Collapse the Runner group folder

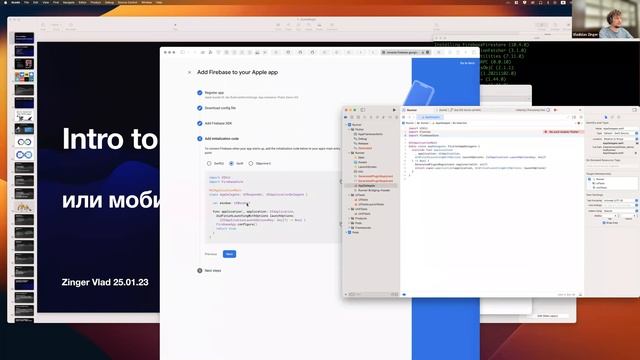[x=350, y=153]
